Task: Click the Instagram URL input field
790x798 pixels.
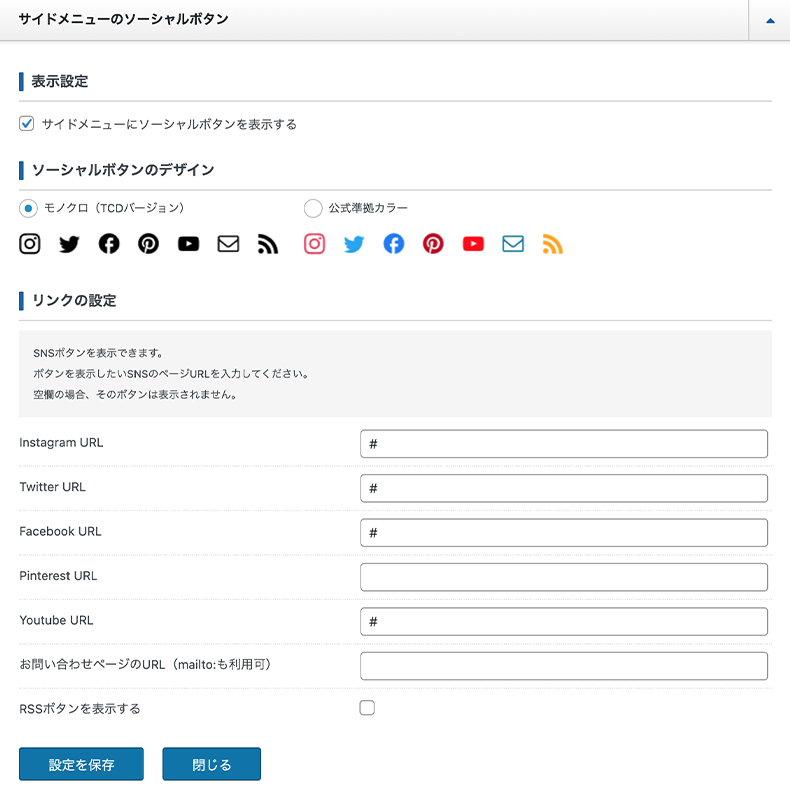Action: tap(564, 444)
